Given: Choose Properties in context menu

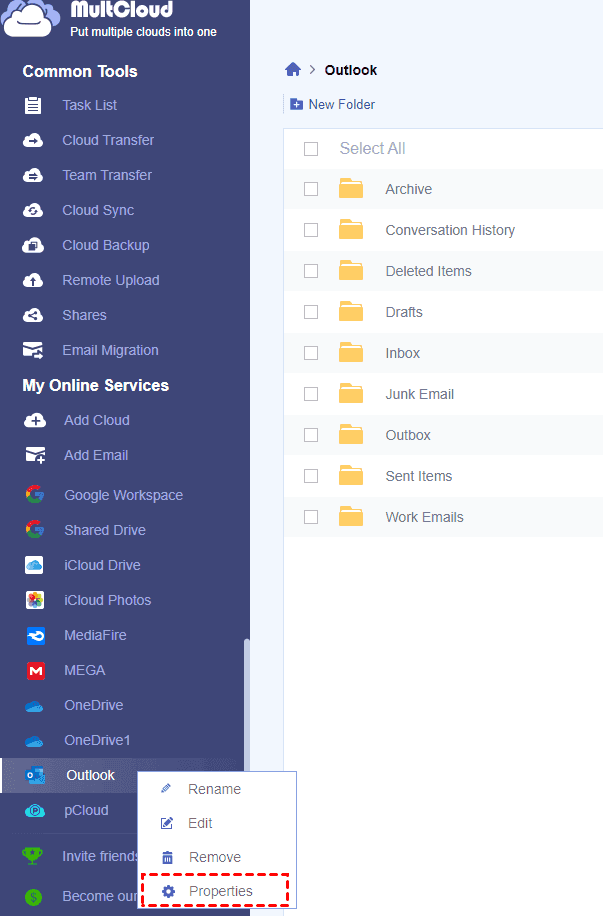Looking at the screenshot, I should pos(216,891).
